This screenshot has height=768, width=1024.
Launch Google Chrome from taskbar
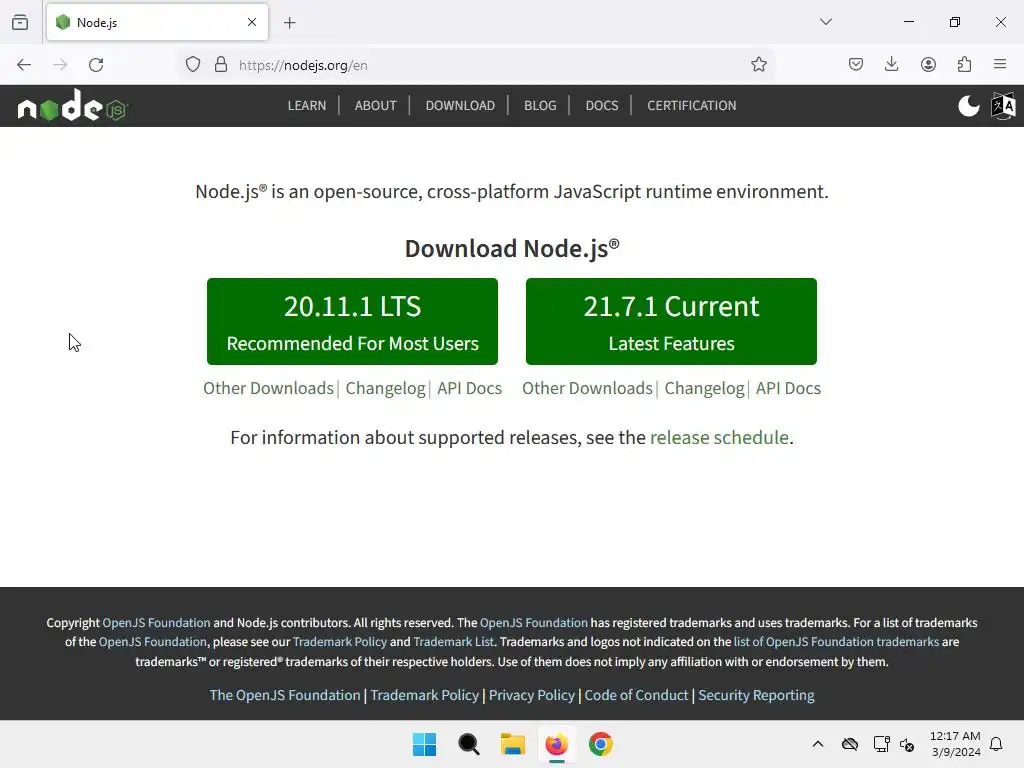[x=601, y=744]
